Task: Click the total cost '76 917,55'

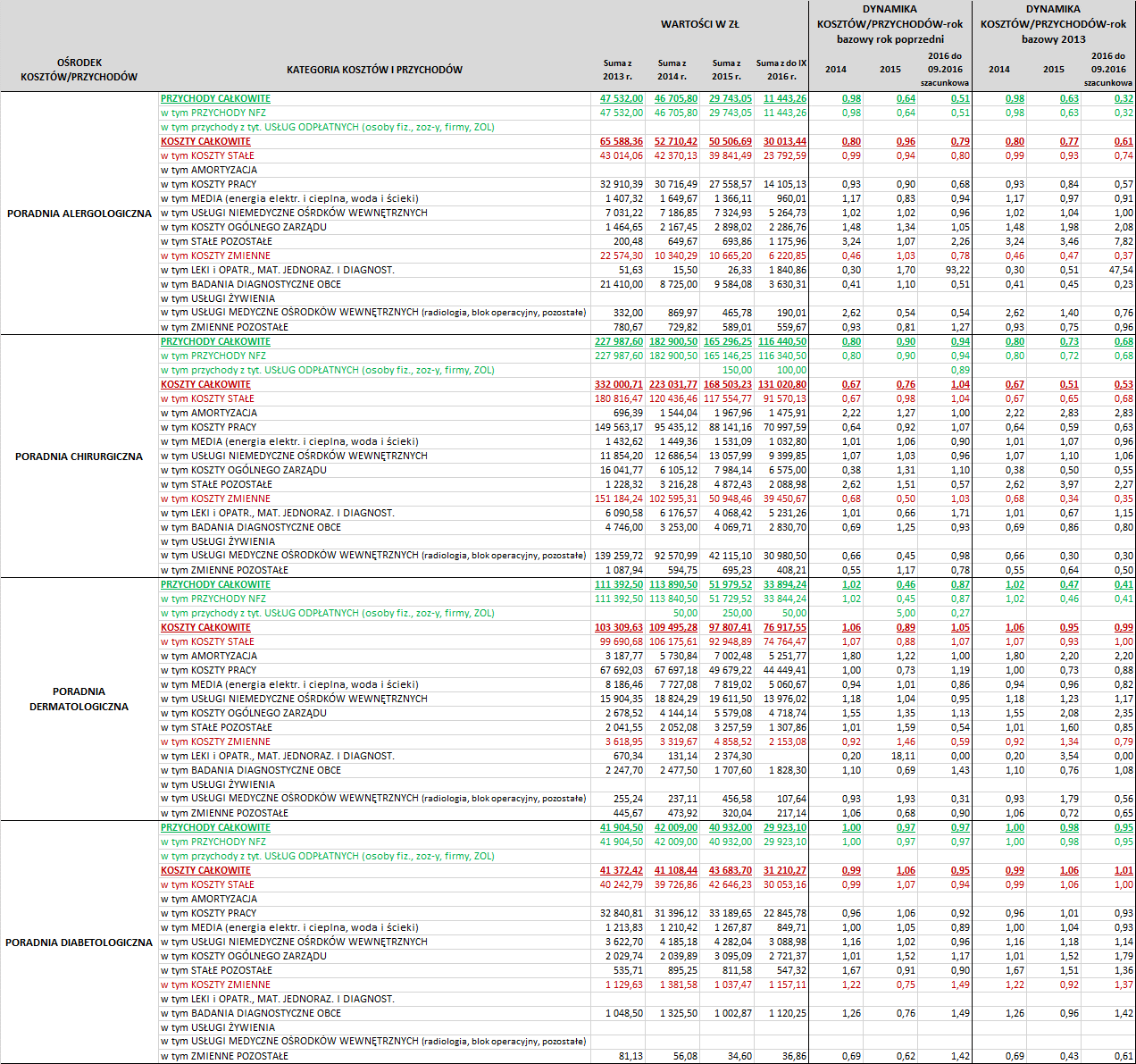Action: (x=784, y=627)
